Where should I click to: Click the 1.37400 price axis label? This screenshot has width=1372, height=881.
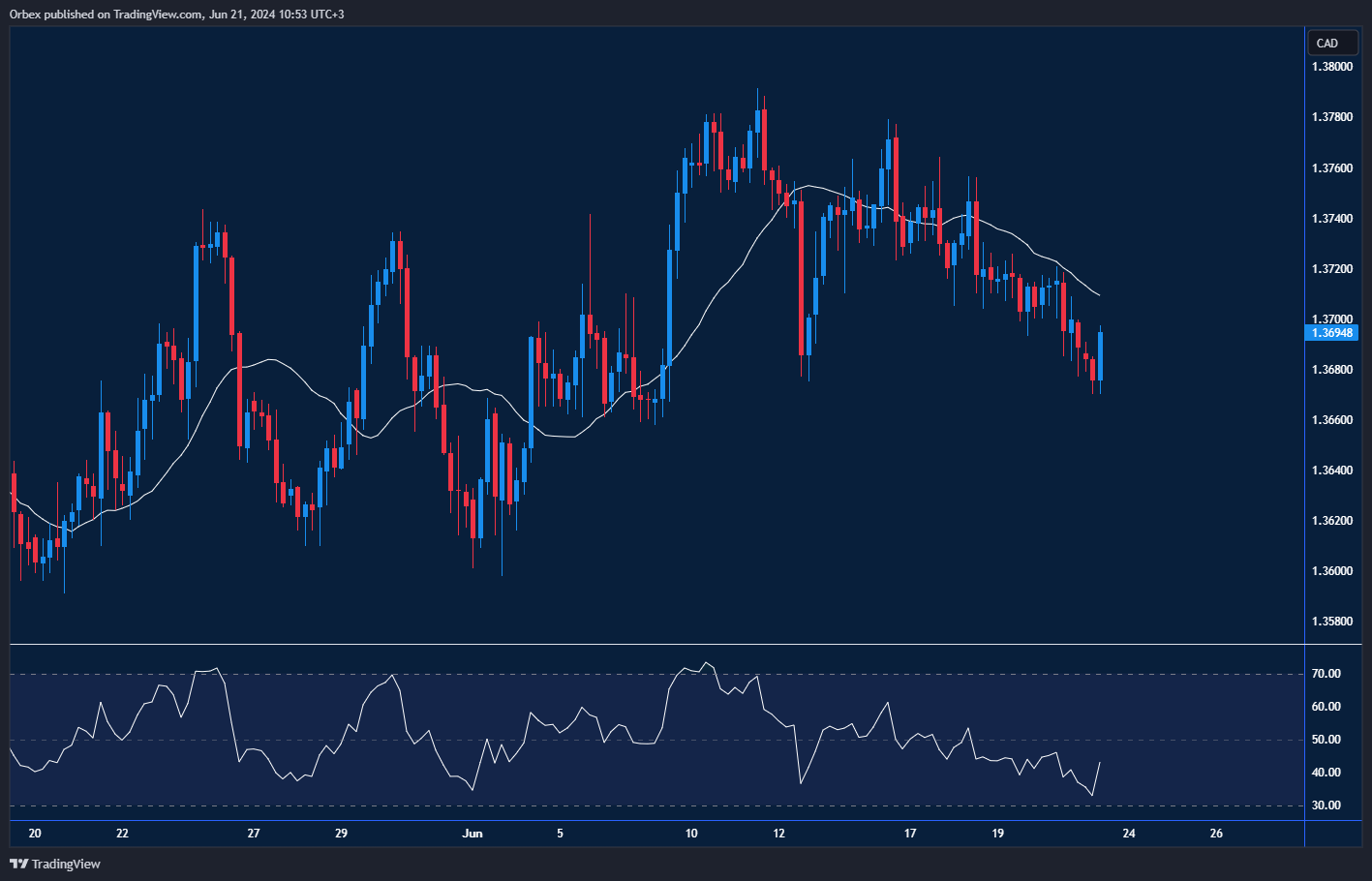[x=1332, y=219]
